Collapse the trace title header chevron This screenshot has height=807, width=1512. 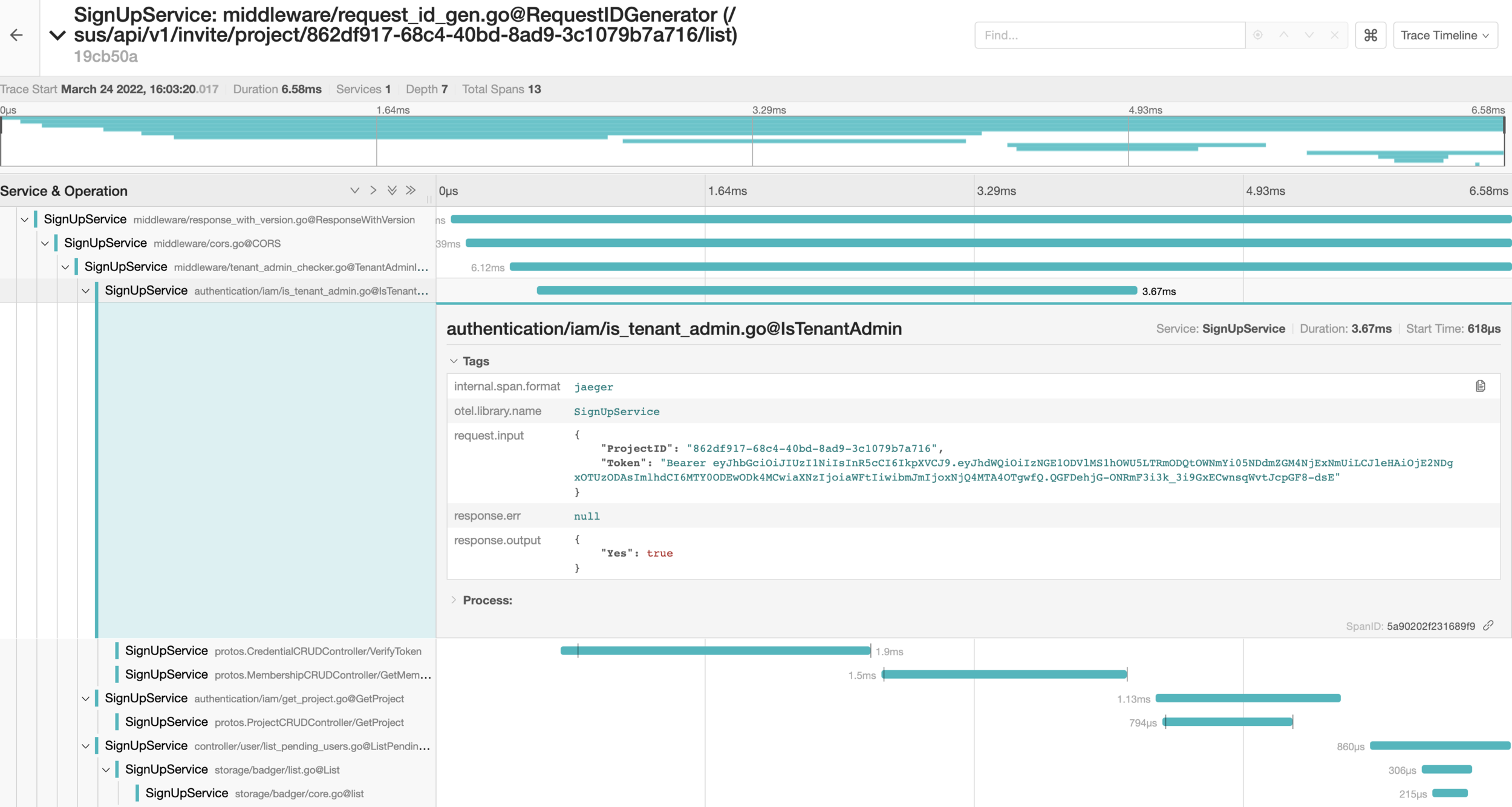pyautogui.click(x=57, y=35)
